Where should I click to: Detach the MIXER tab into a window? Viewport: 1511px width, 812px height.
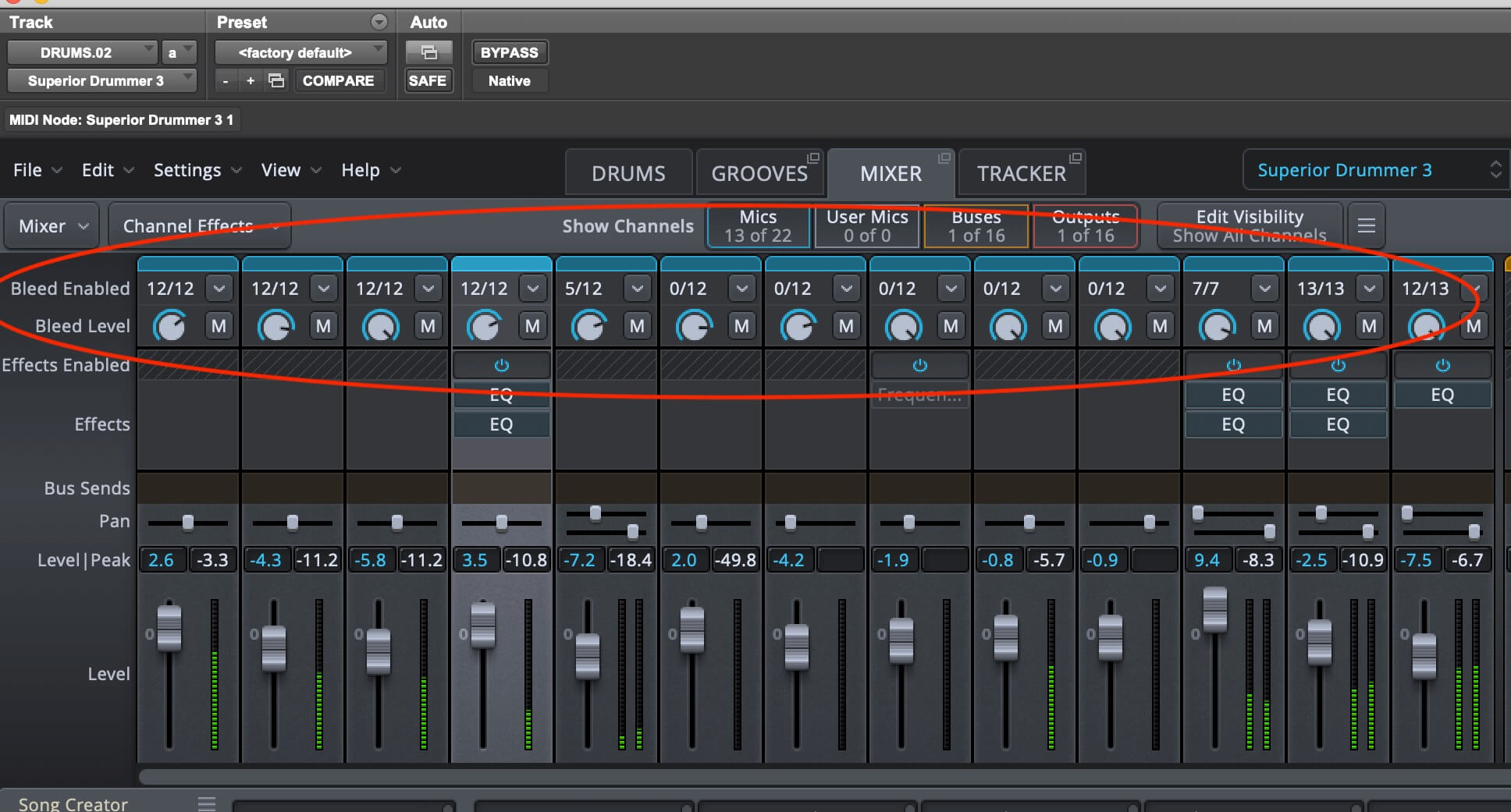[944, 158]
